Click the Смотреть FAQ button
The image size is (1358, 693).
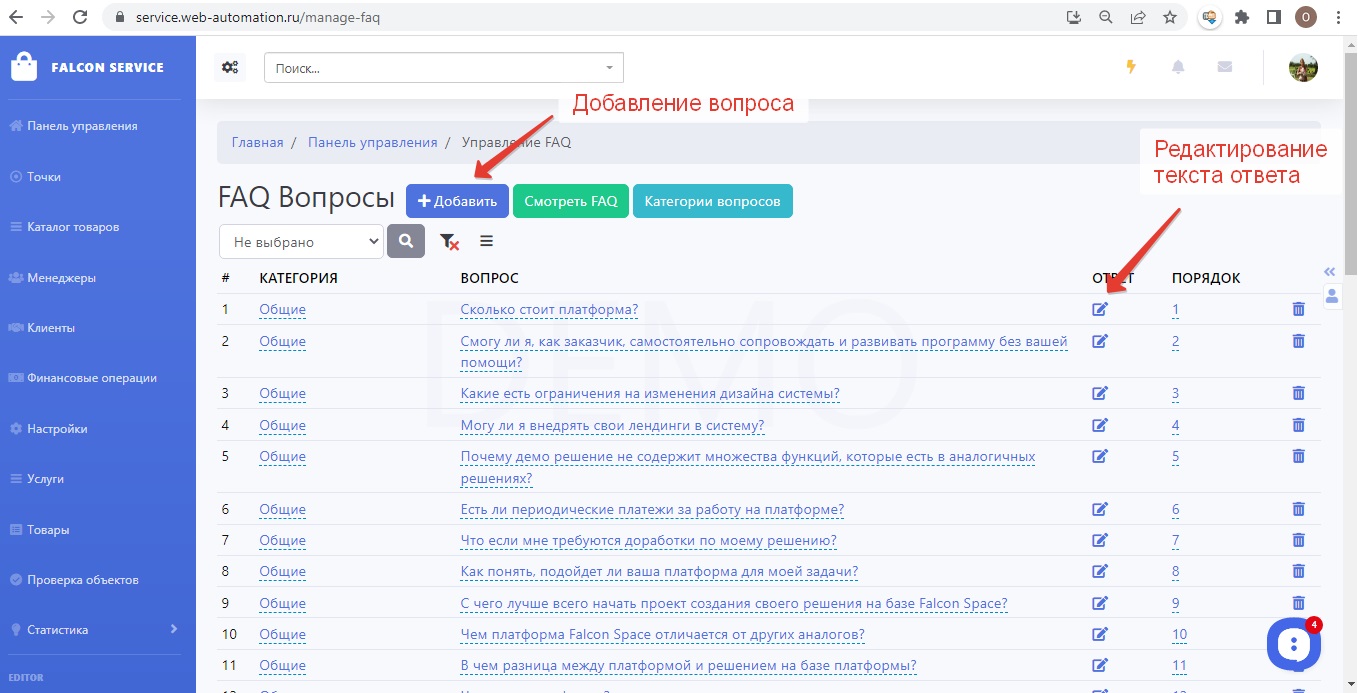[x=571, y=201]
